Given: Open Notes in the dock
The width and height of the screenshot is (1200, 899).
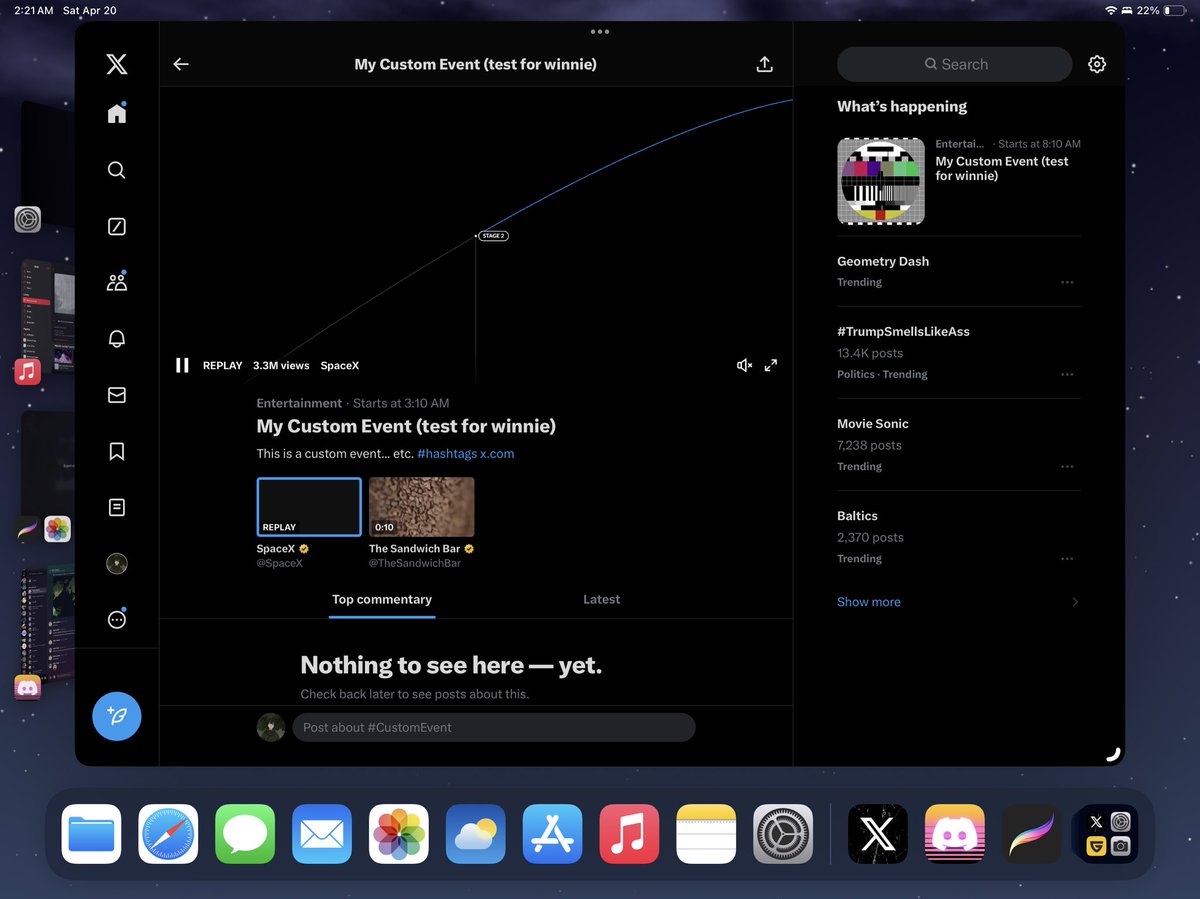Looking at the screenshot, I should coord(706,834).
